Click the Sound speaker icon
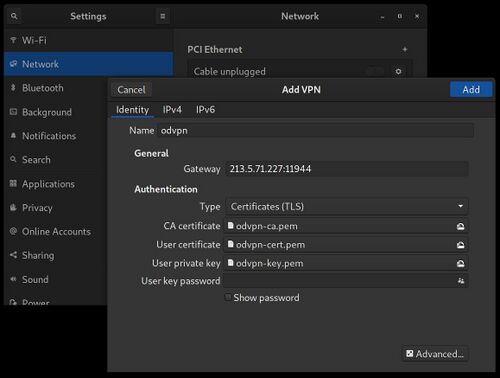Screen dimensions: 500x378 [x=13, y=279]
